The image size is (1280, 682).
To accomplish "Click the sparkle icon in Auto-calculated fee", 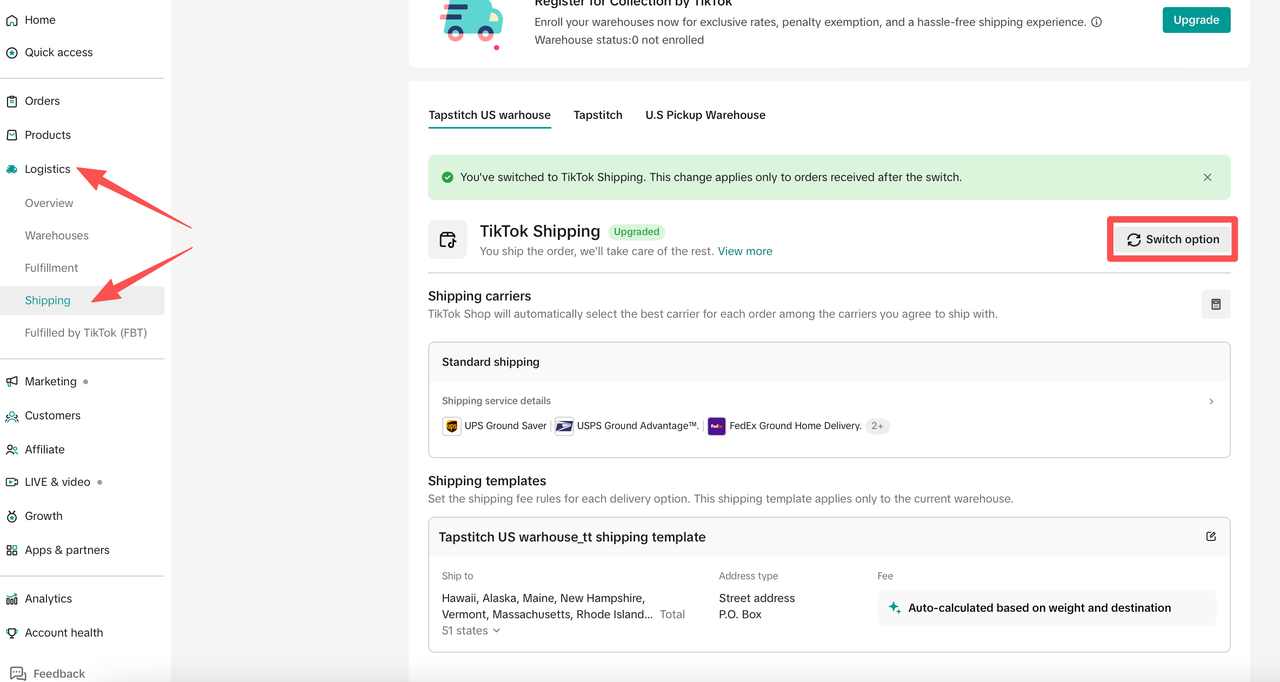I will click(x=895, y=608).
